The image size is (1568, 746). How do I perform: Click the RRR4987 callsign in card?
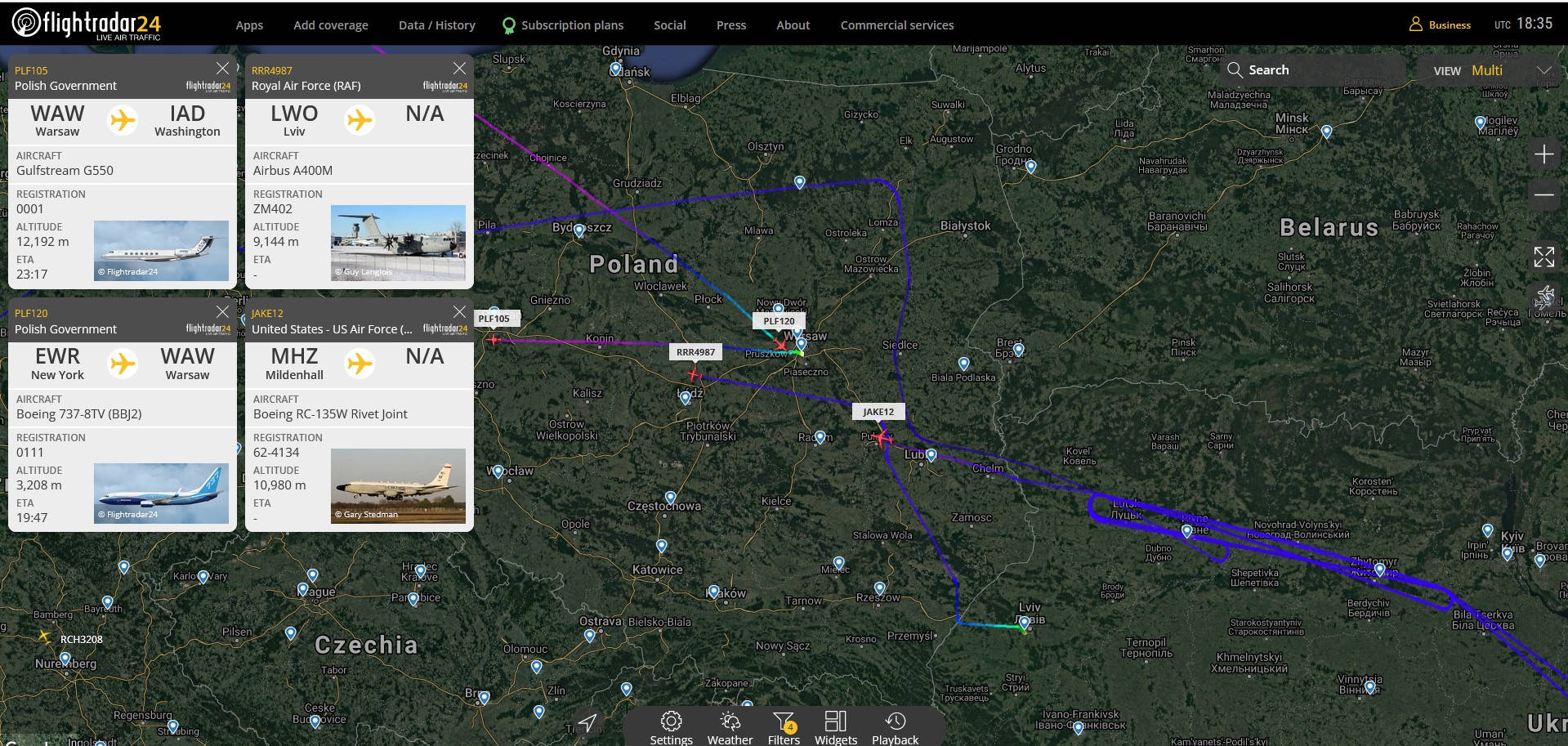point(271,70)
